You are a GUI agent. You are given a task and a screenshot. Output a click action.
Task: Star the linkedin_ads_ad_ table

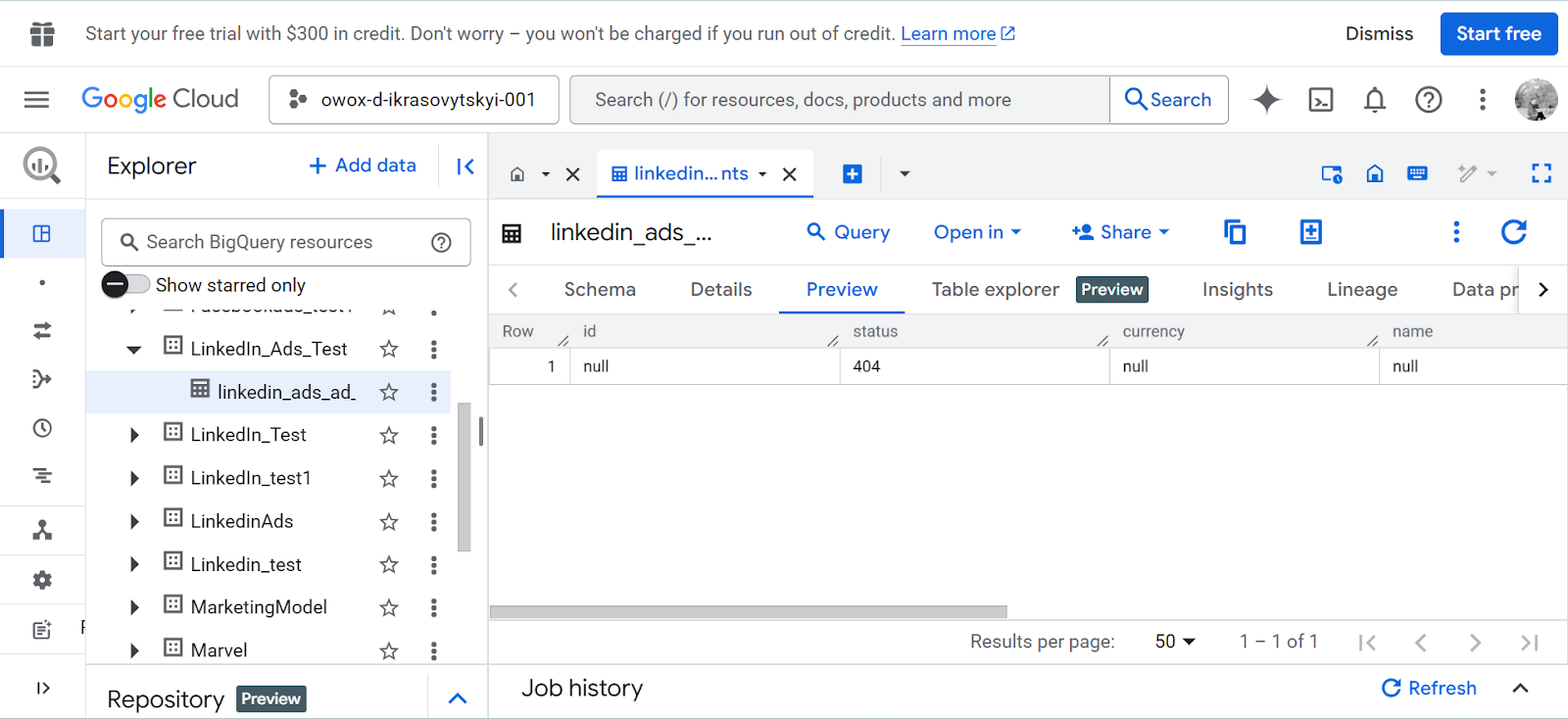(389, 392)
